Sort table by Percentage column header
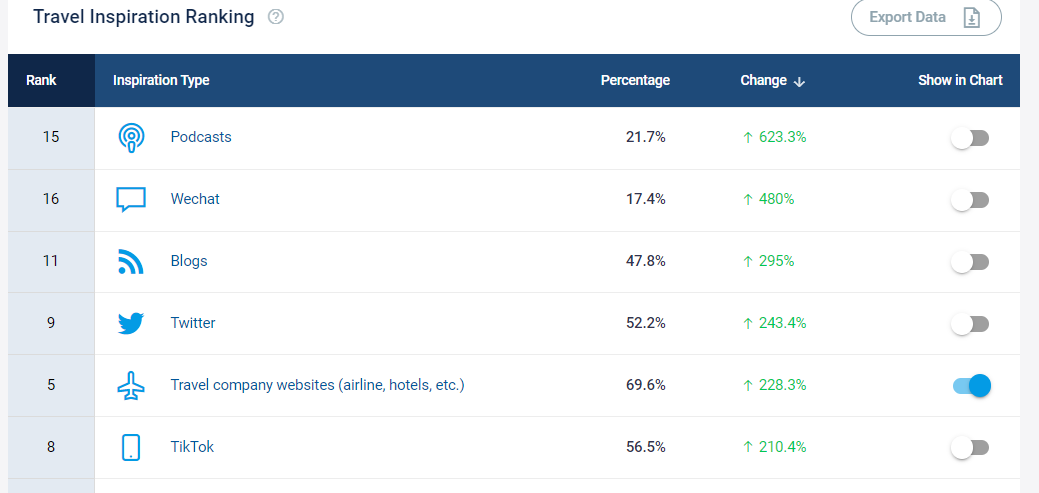This screenshot has width=1039, height=493. tap(635, 80)
